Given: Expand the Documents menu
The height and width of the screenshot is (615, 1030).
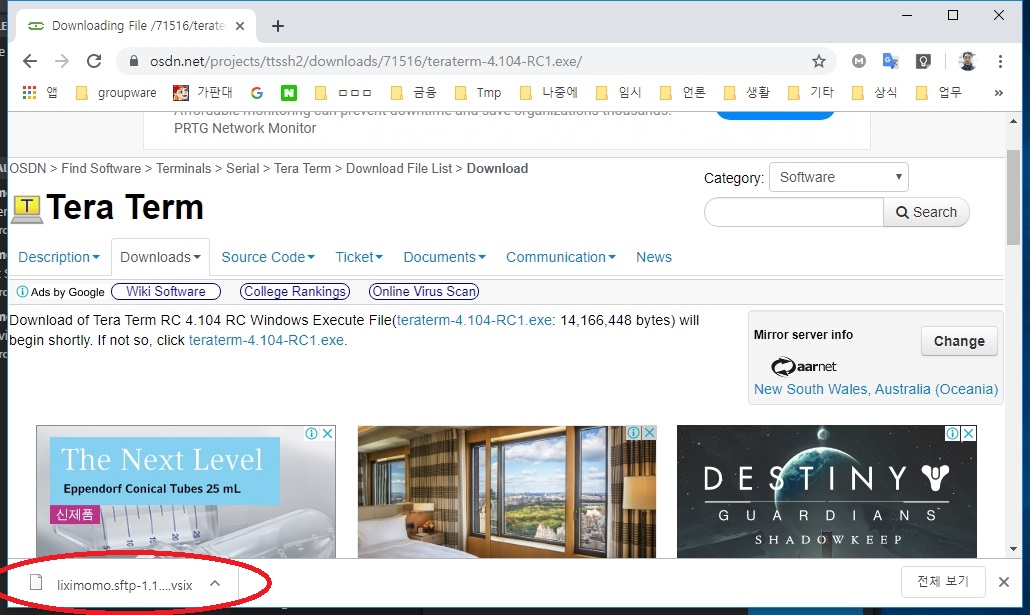Looking at the screenshot, I should pos(445,257).
